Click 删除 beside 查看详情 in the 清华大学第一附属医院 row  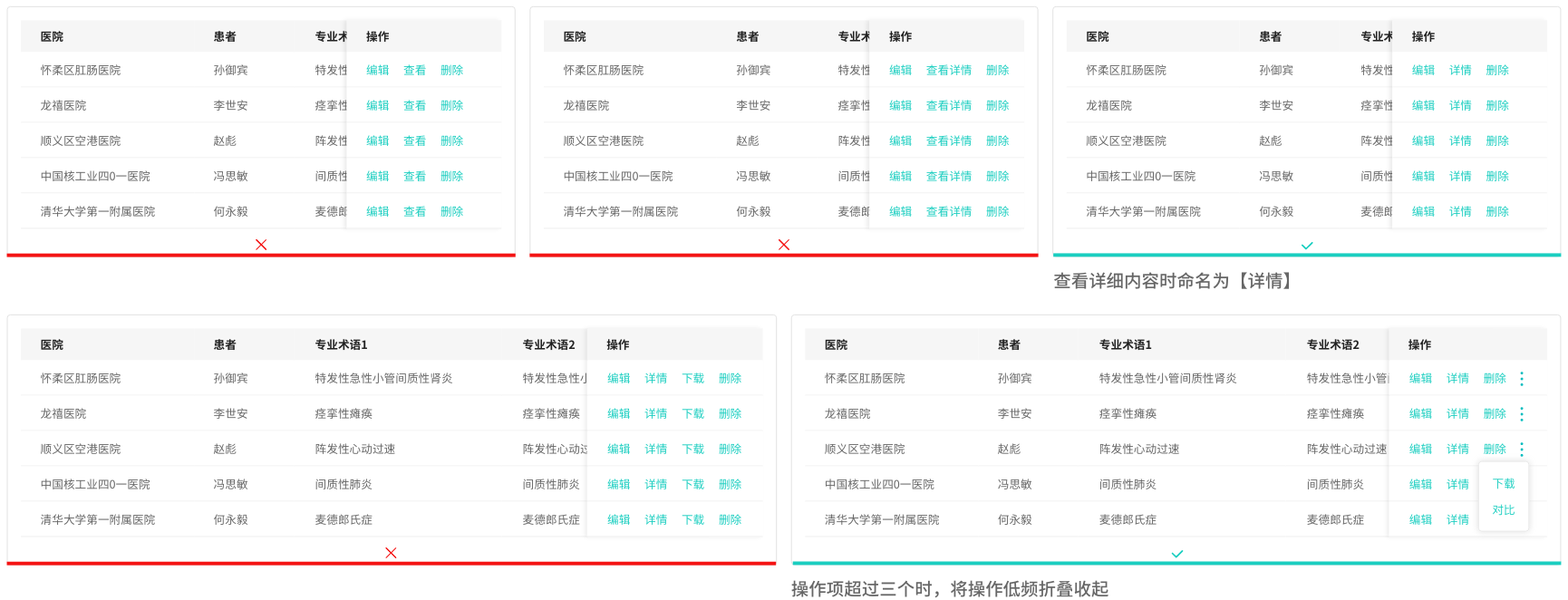point(997,211)
